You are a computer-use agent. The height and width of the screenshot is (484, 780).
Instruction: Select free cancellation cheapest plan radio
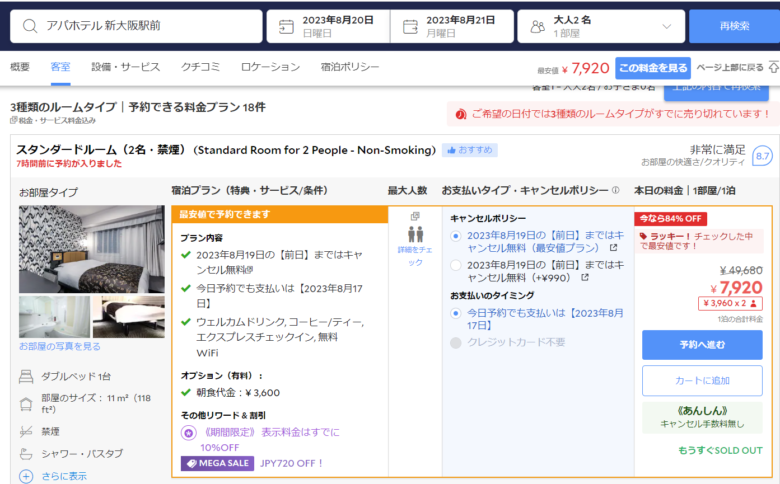pyautogui.click(x=457, y=236)
